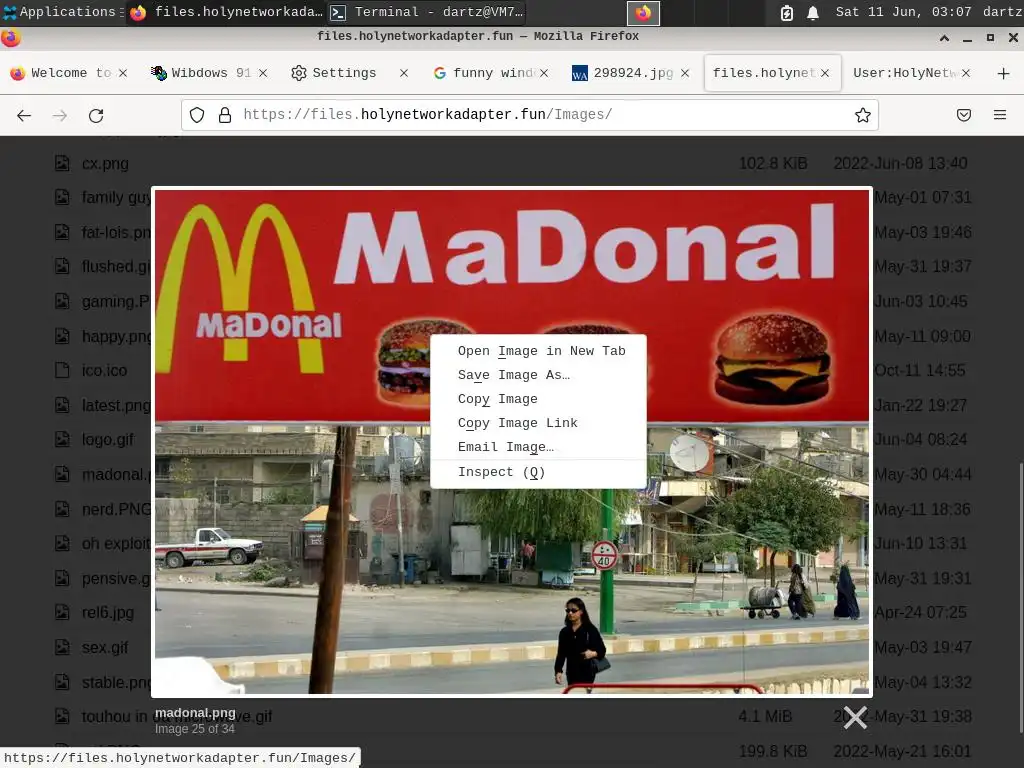
Task: Click the browser back arrow
Action: pyautogui.click(x=24, y=116)
